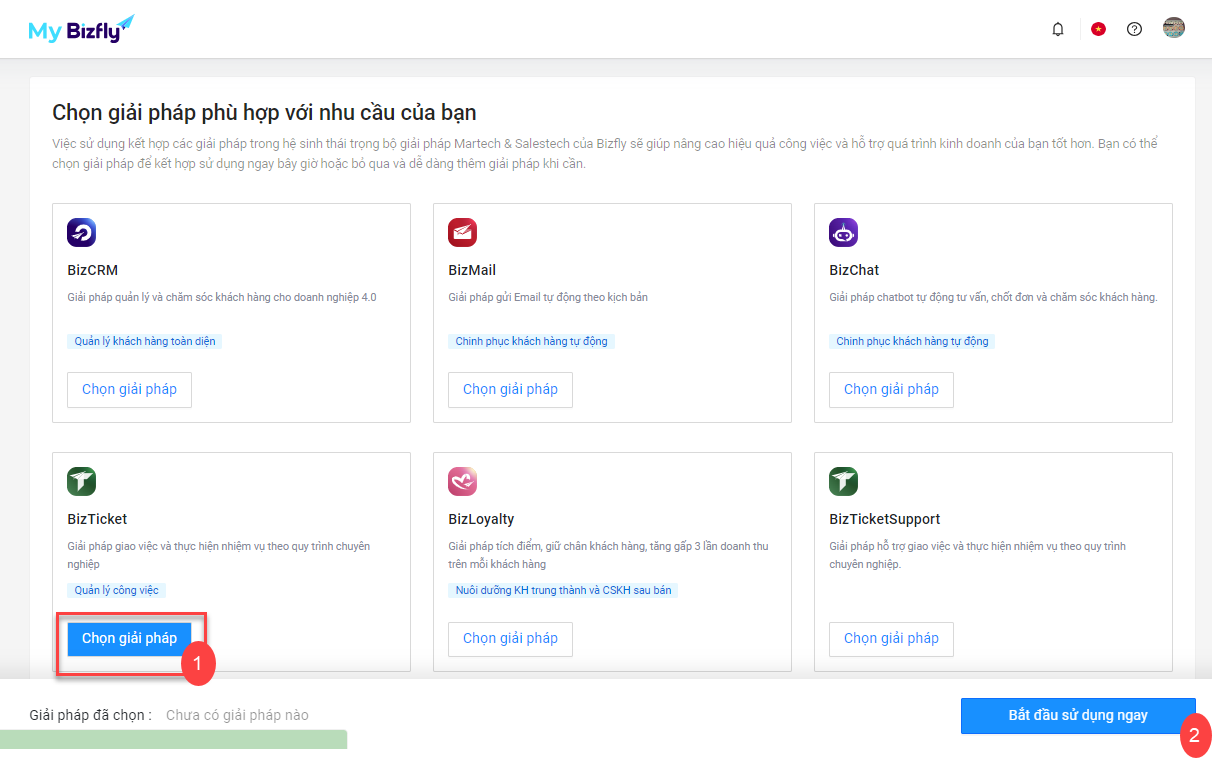Click BizChat chatbot description text

pyautogui.click(x=993, y=297)
